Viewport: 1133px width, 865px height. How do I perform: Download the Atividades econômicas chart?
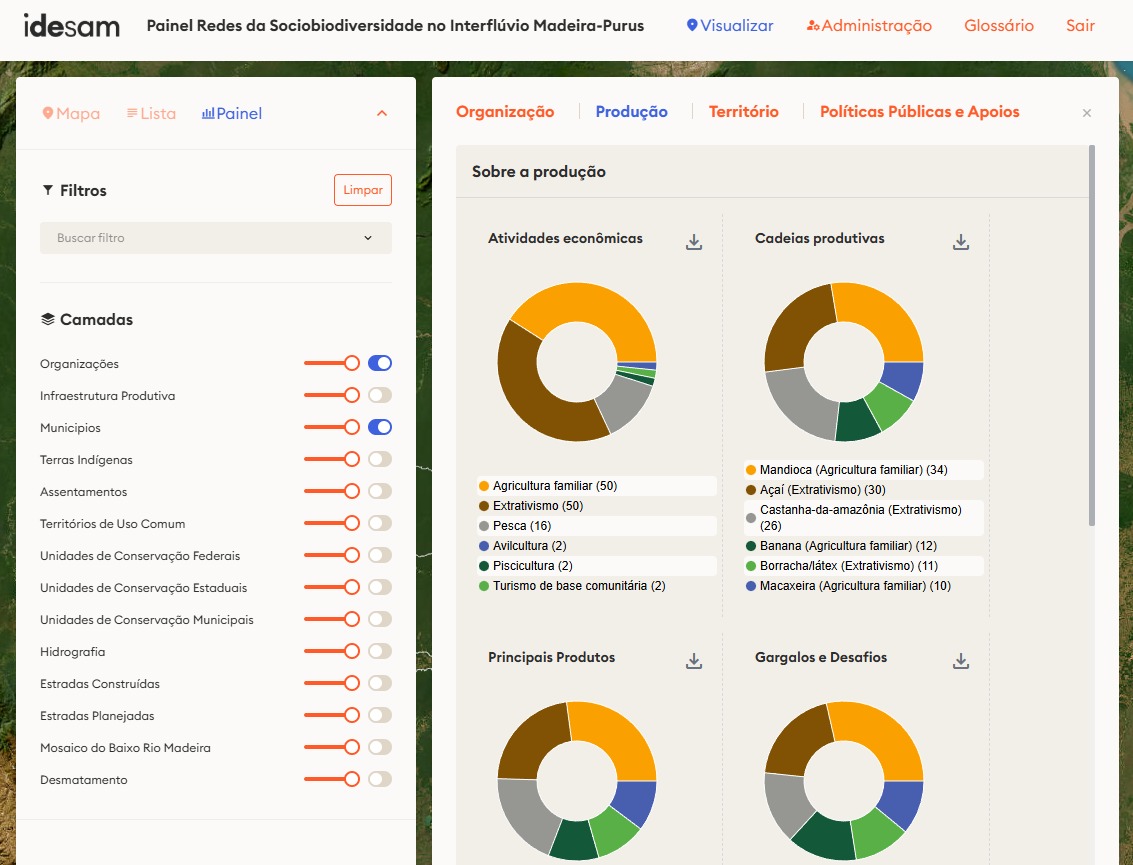point(694,242)
